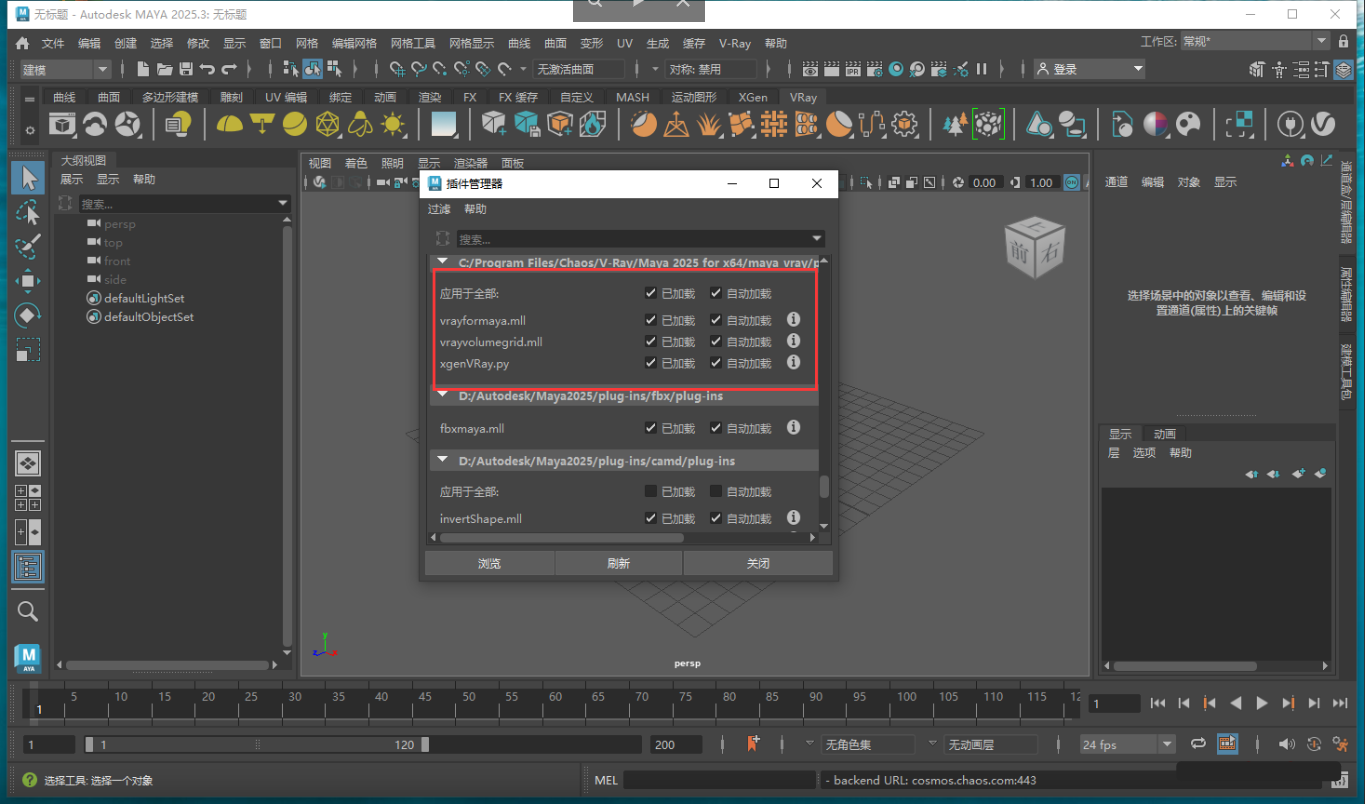Switch to the XGen shelf tab
This screenshot has width=1365, height=804.
(753, 97)
